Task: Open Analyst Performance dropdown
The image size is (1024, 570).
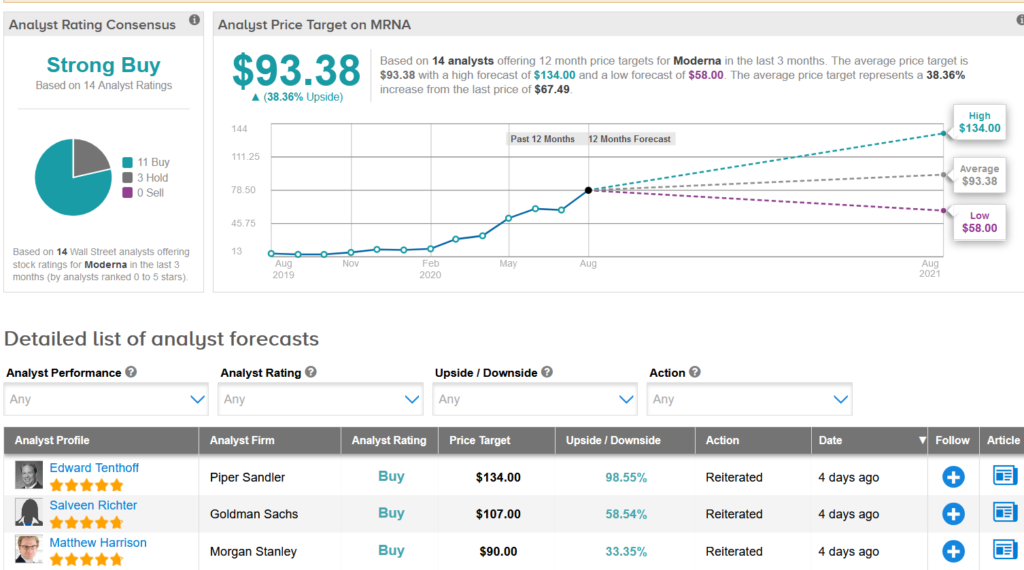Action: pos(106,399)
